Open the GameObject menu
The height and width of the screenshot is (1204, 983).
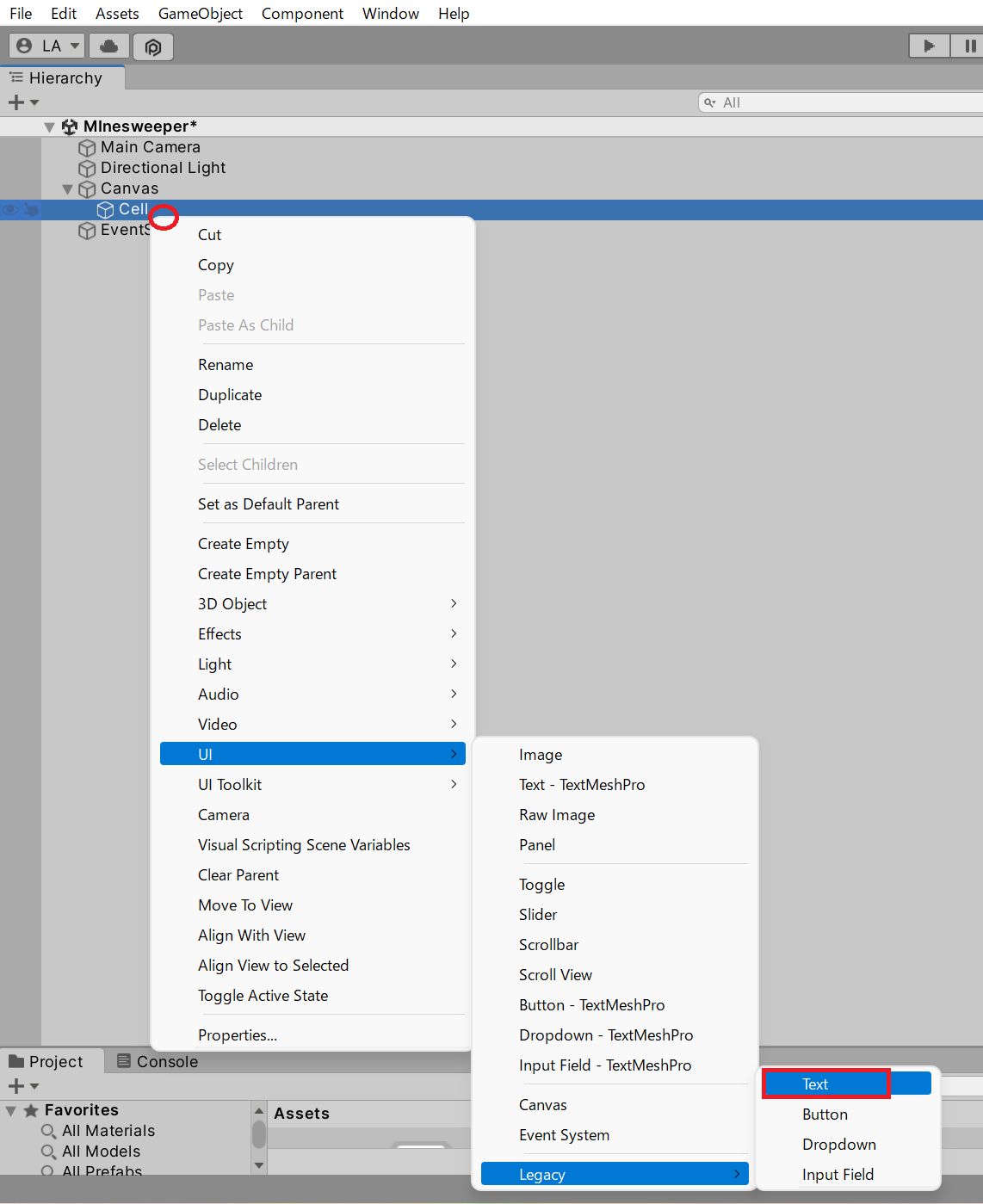click(200, 14)
